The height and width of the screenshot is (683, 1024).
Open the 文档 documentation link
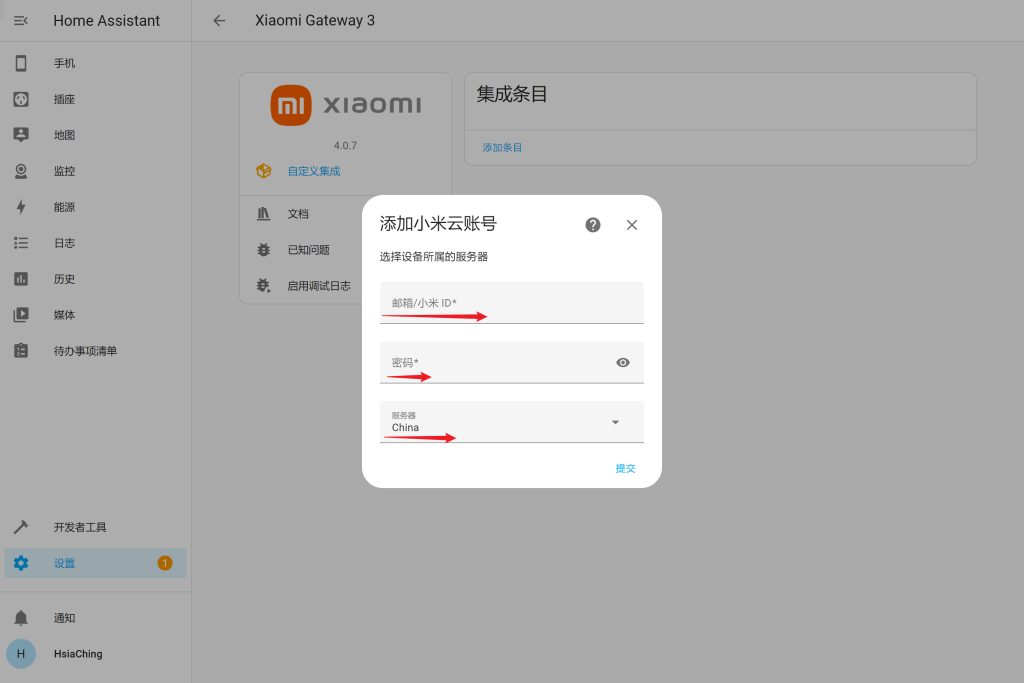pyautogui.click(x=298, y=214)
